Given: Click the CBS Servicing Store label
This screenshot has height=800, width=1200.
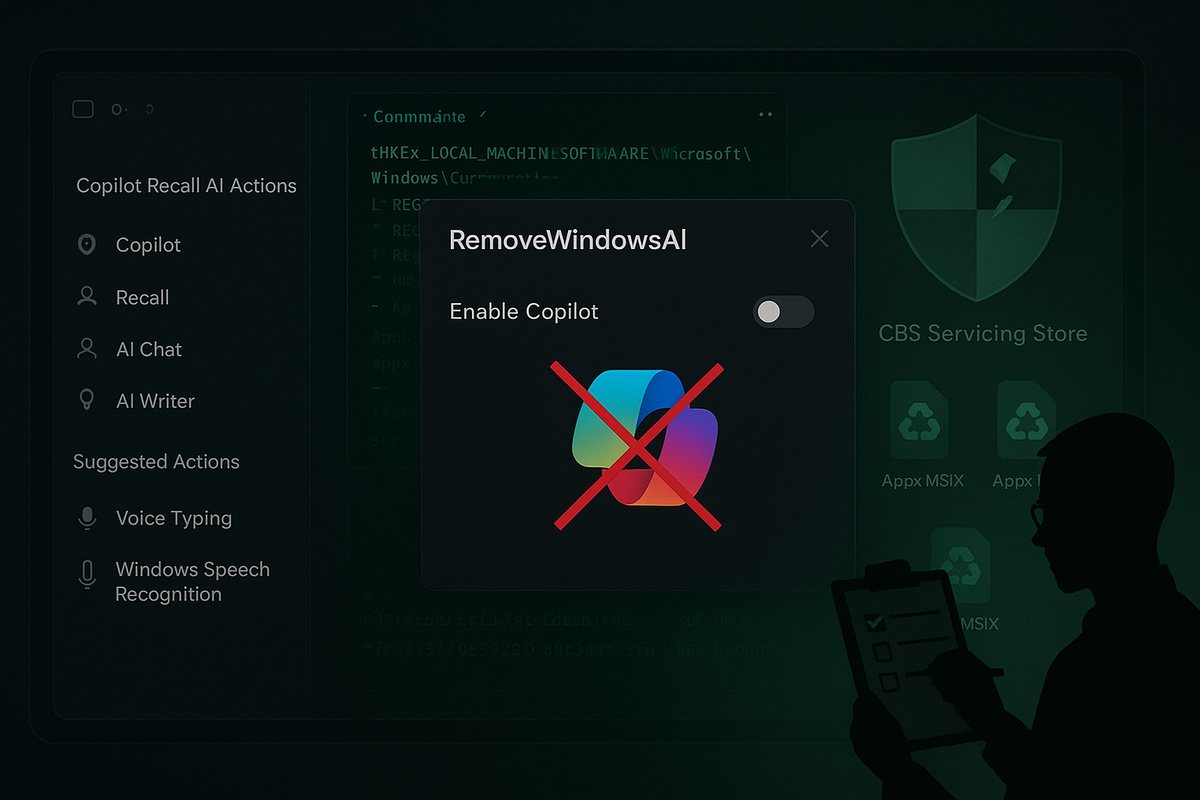Looking at the screenshot, I should point(982,334).
